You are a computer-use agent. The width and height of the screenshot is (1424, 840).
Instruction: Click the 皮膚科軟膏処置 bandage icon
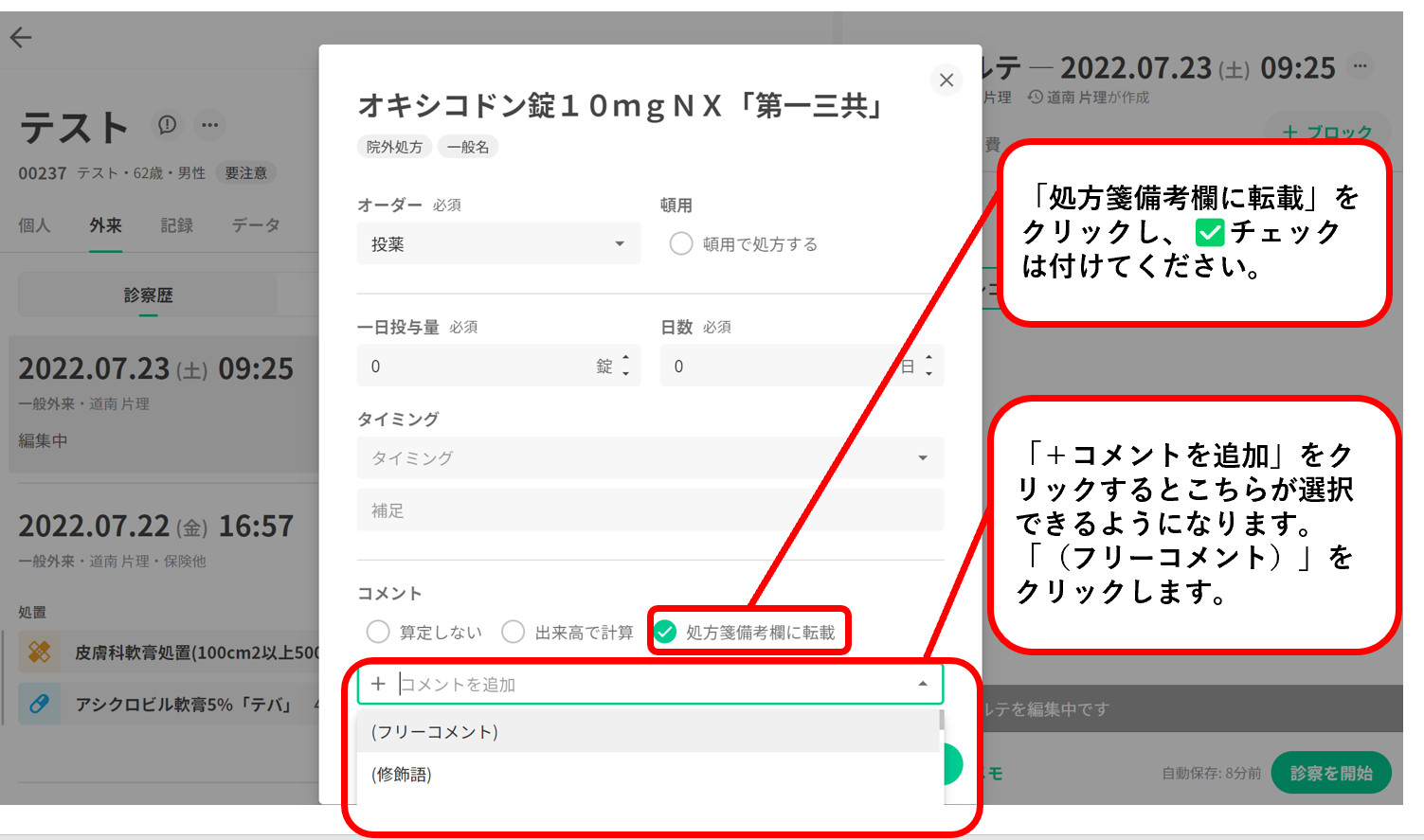pyautogui.click(x=40, y=652)
